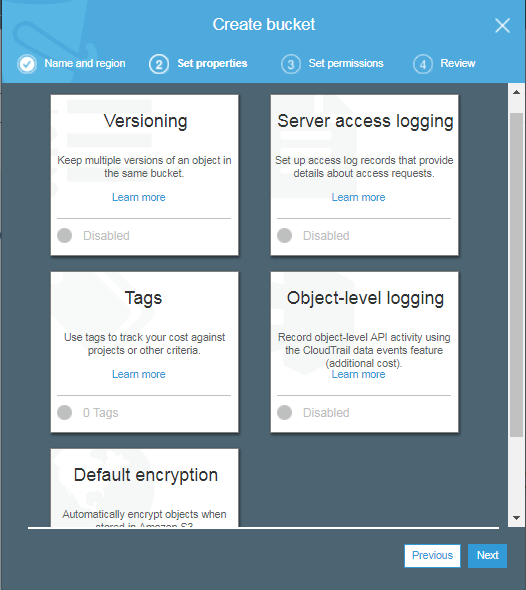
Task: Click the step 4 circle icon
Action: [x=423, y=64]
